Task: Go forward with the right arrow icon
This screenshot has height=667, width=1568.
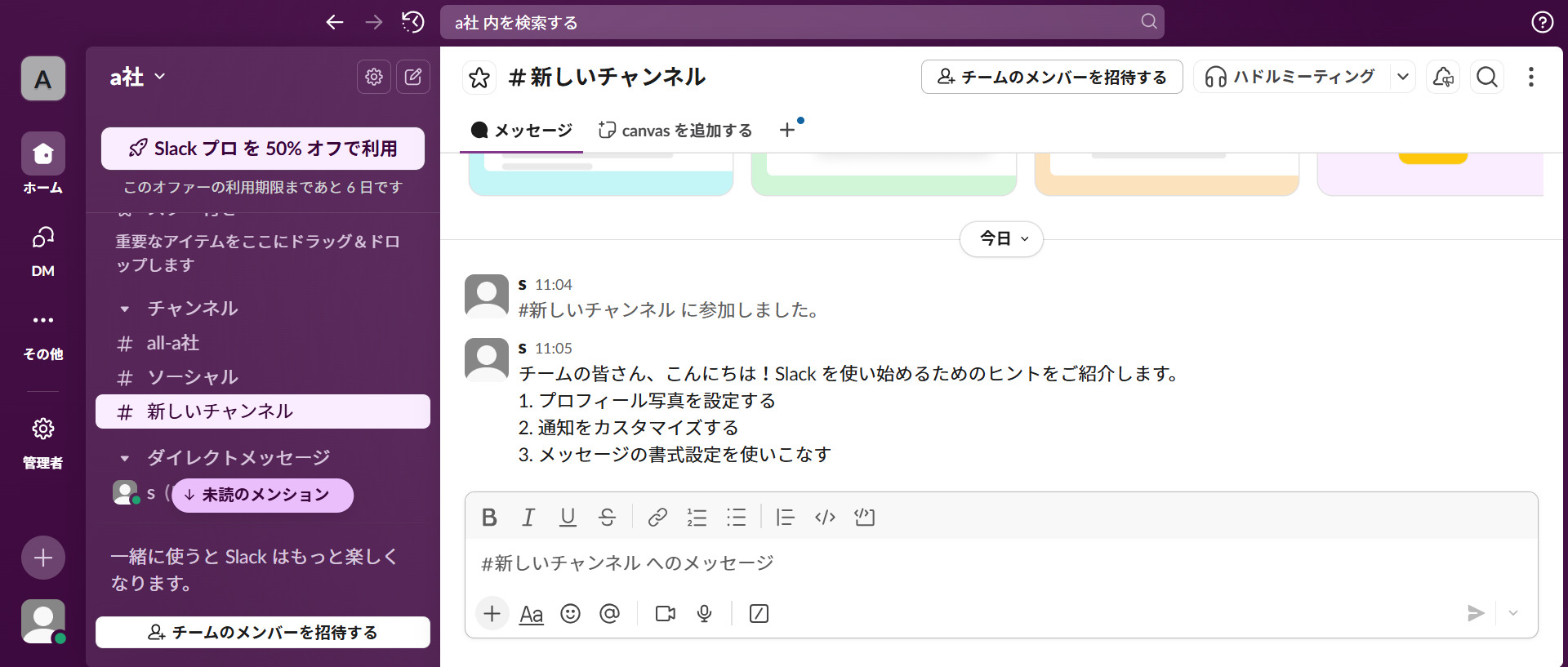Action: (x=374, y=22)
